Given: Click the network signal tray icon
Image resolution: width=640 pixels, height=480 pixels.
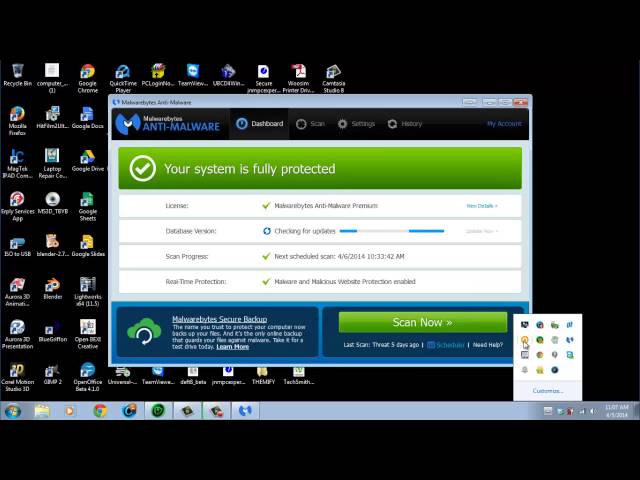Looking at the screenshot, I should point(582,411).
